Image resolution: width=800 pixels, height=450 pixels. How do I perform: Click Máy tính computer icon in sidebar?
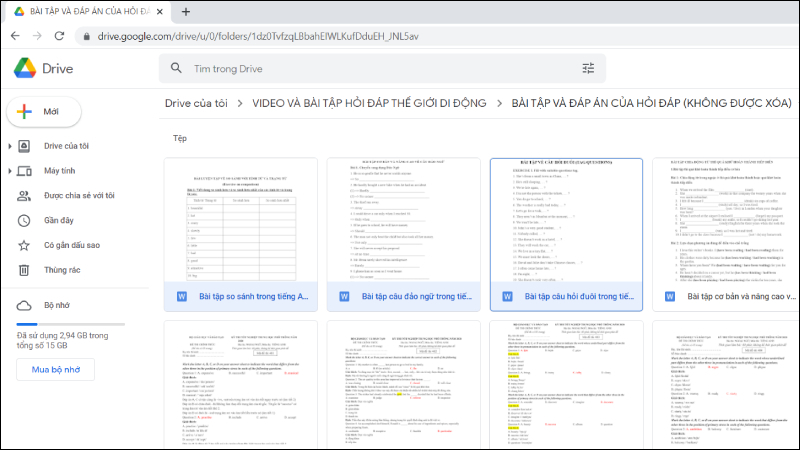click(24, 171)
